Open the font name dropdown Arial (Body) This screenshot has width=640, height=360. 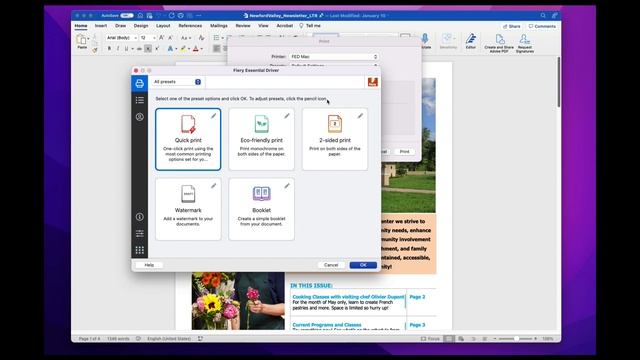point(122,38)
